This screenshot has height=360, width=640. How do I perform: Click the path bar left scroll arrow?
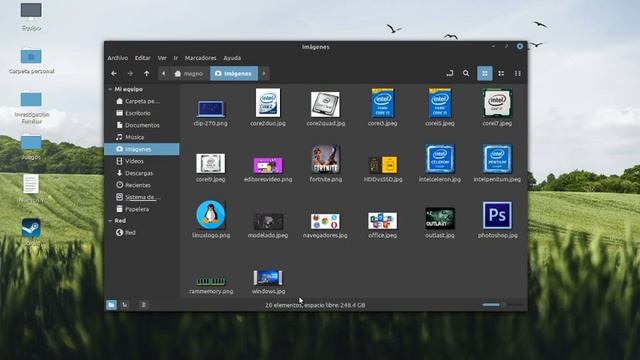(164, 73)
